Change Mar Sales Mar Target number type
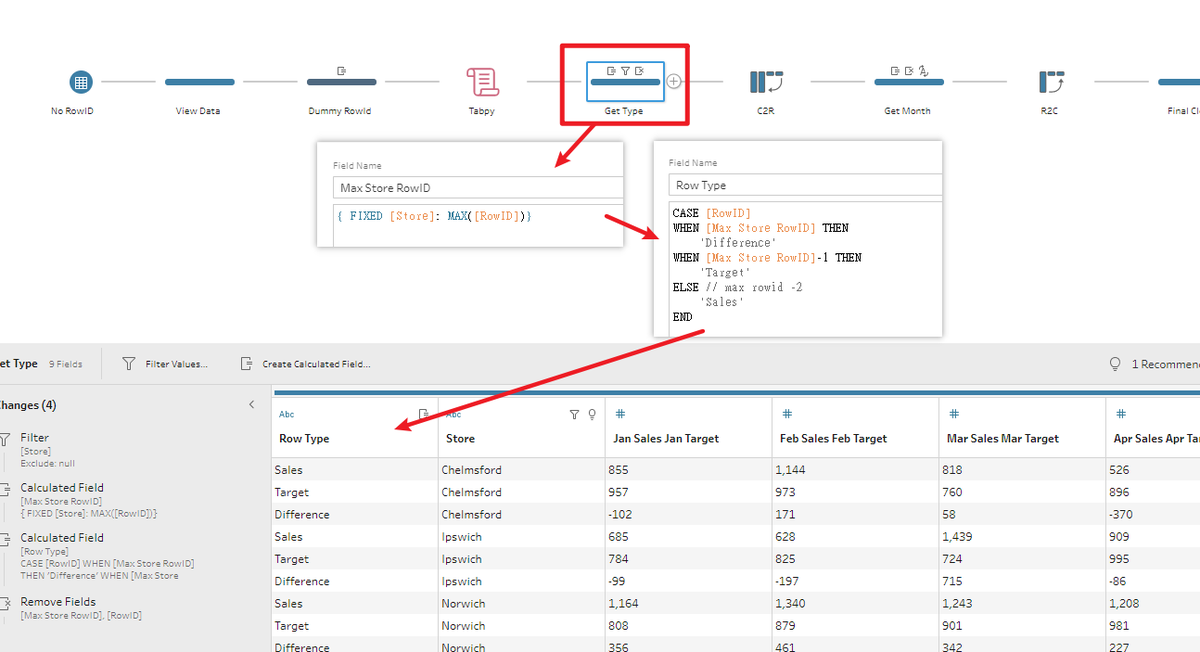The width and height of the screenshot is (1200, 652). click(x=954, y=414)
